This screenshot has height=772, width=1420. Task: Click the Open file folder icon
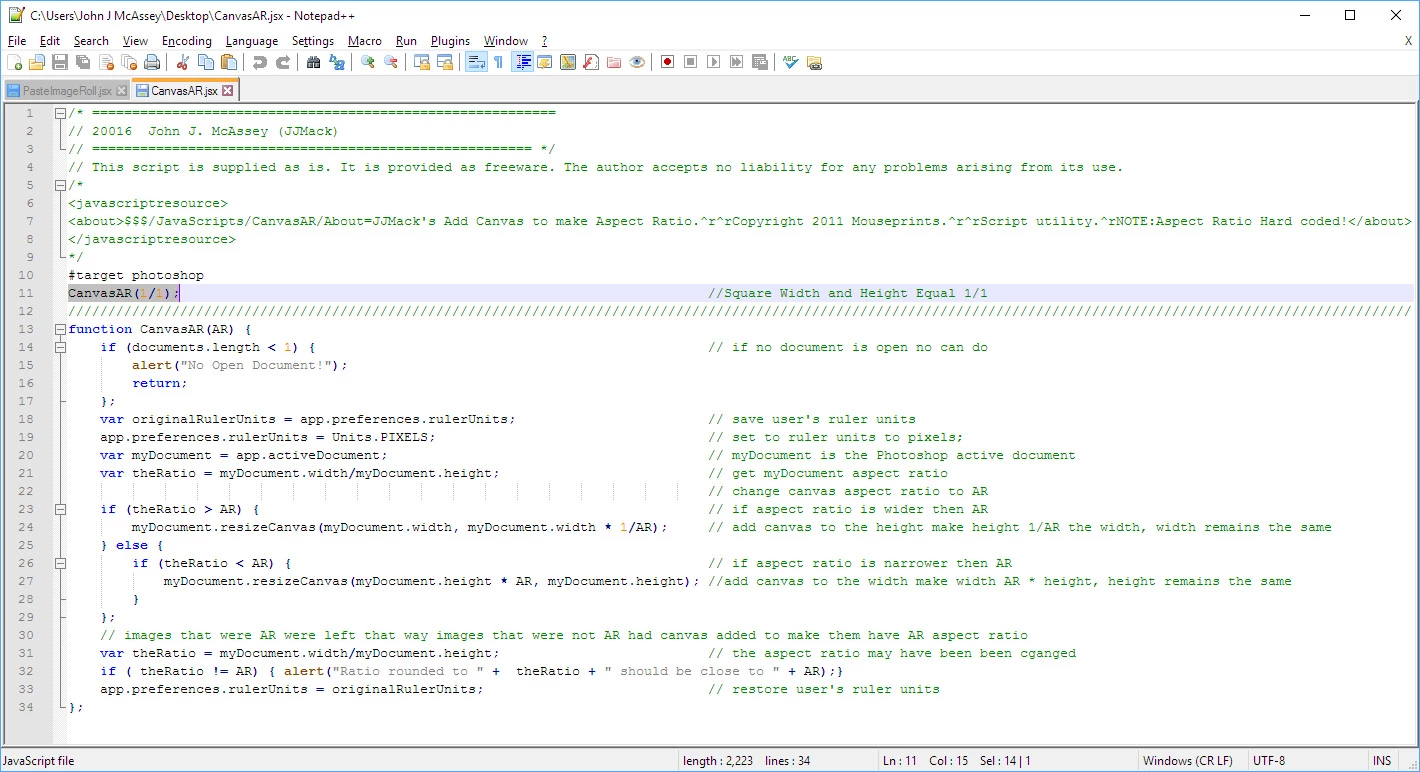(37, 62)
